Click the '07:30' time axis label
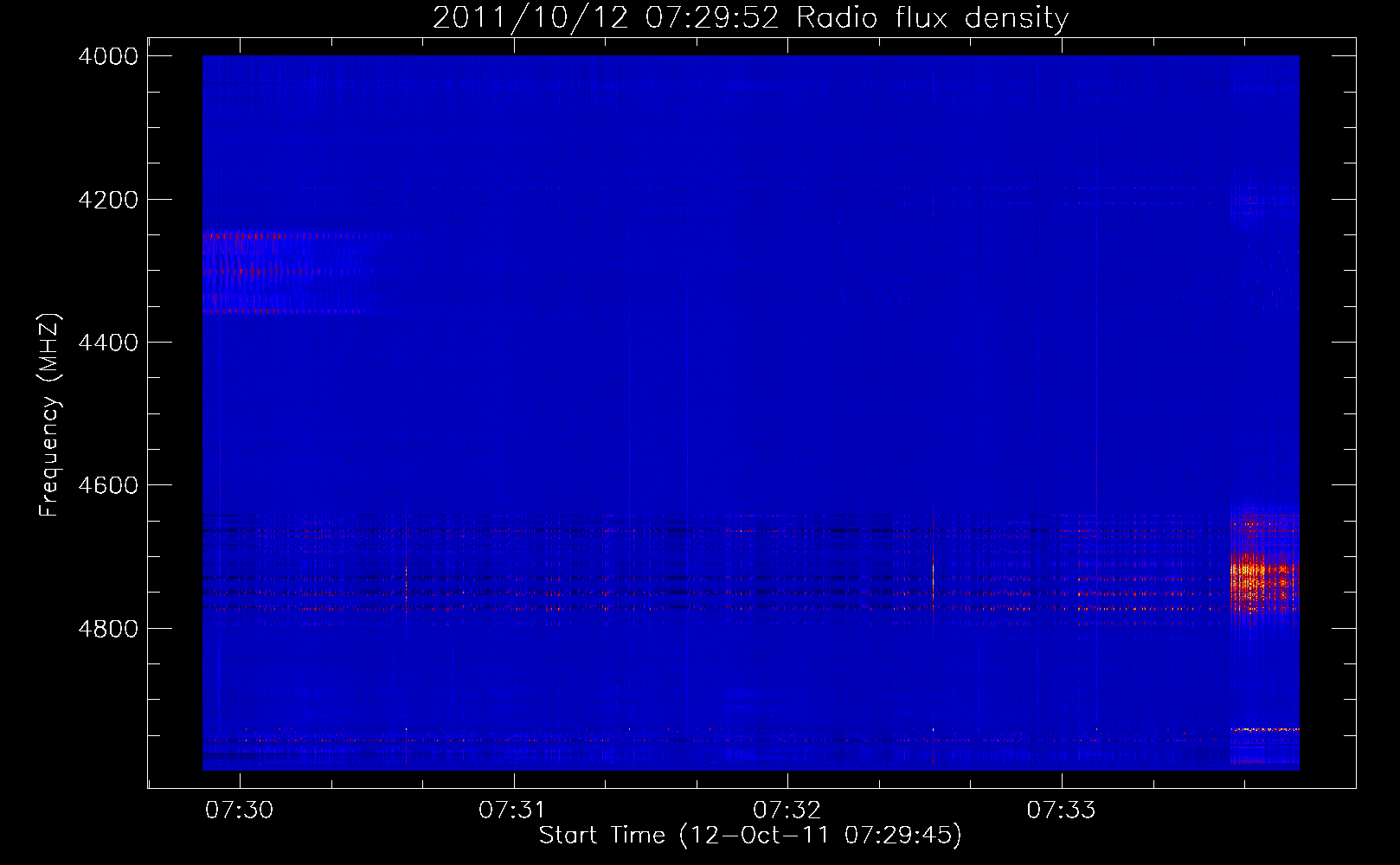Image resolution: width=1400 pixels, height=865 pixels. coord(240,811)
